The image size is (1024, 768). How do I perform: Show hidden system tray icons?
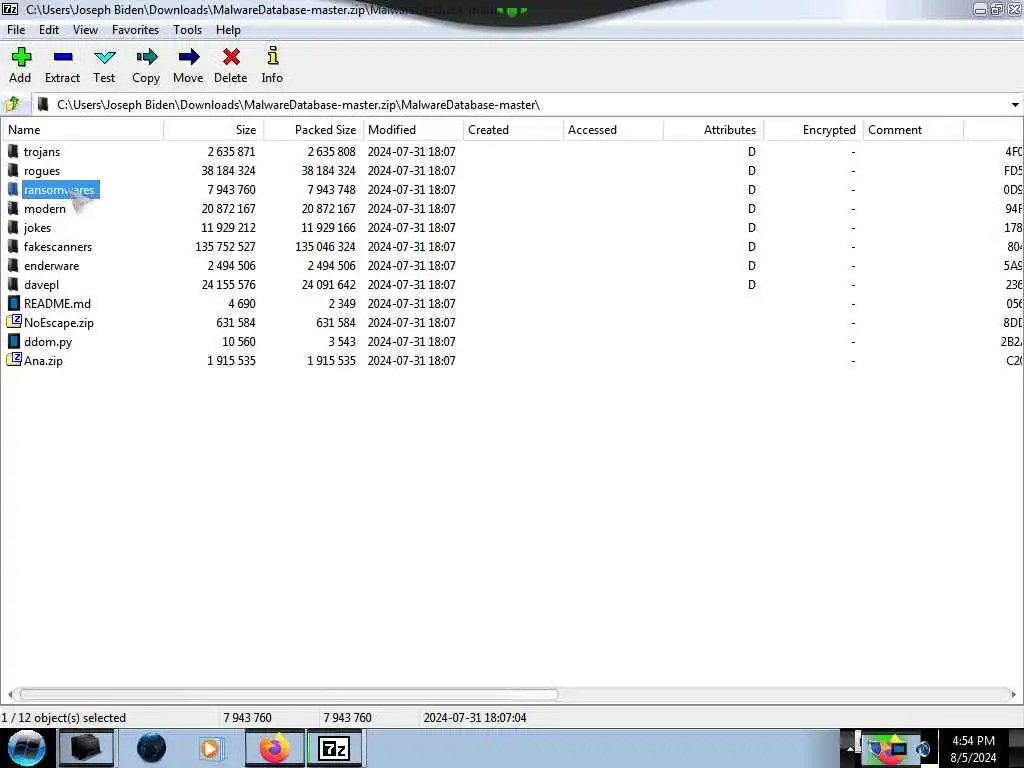[x=850, y=748]
